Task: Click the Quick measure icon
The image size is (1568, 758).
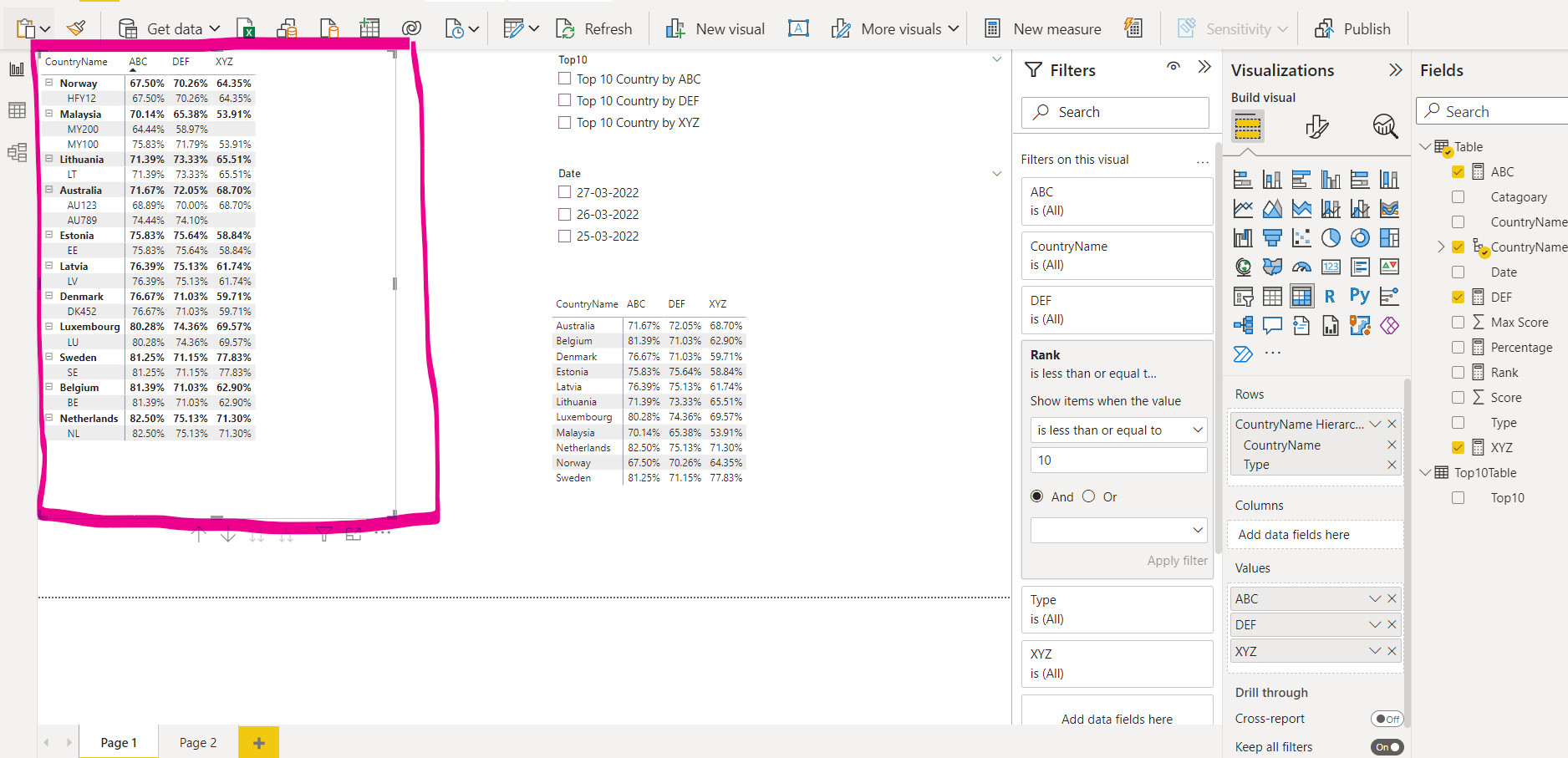Action: [1133, 28]
